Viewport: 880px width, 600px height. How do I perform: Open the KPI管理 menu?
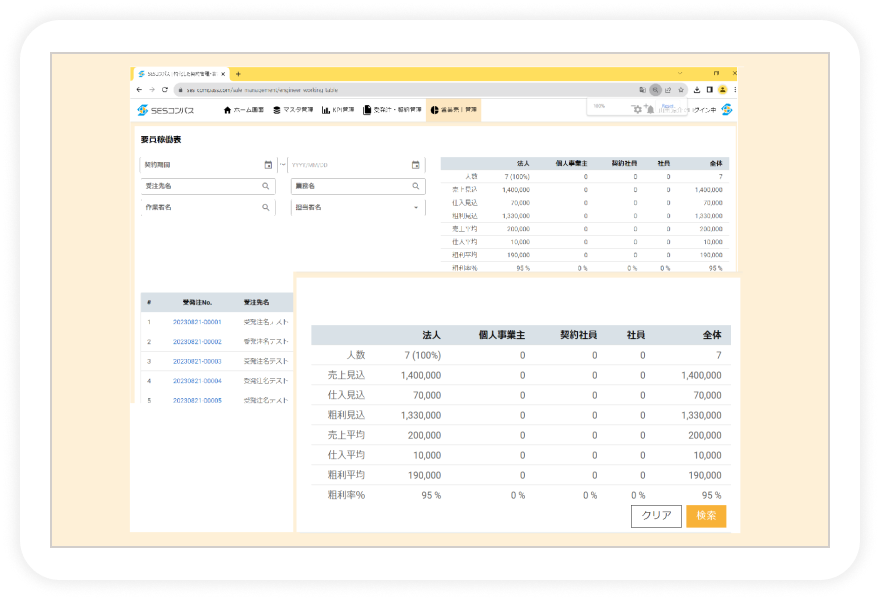pos(338,110)
